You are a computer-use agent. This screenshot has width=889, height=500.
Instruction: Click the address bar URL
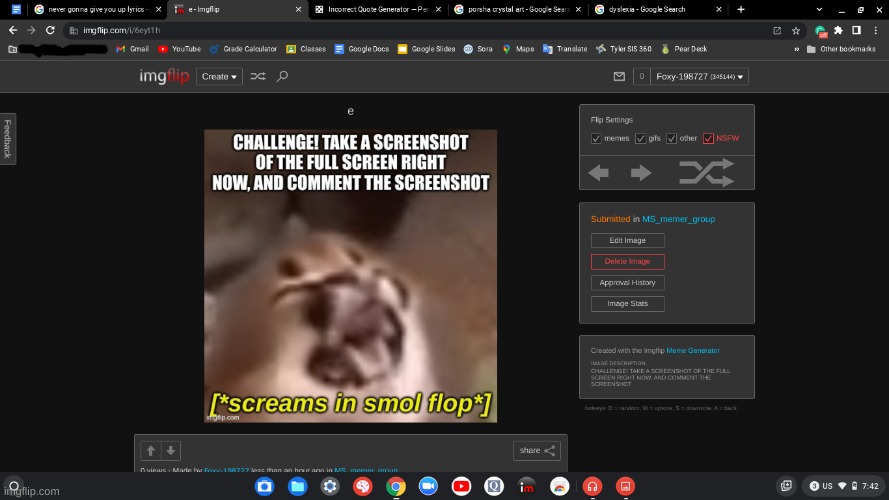122,30
